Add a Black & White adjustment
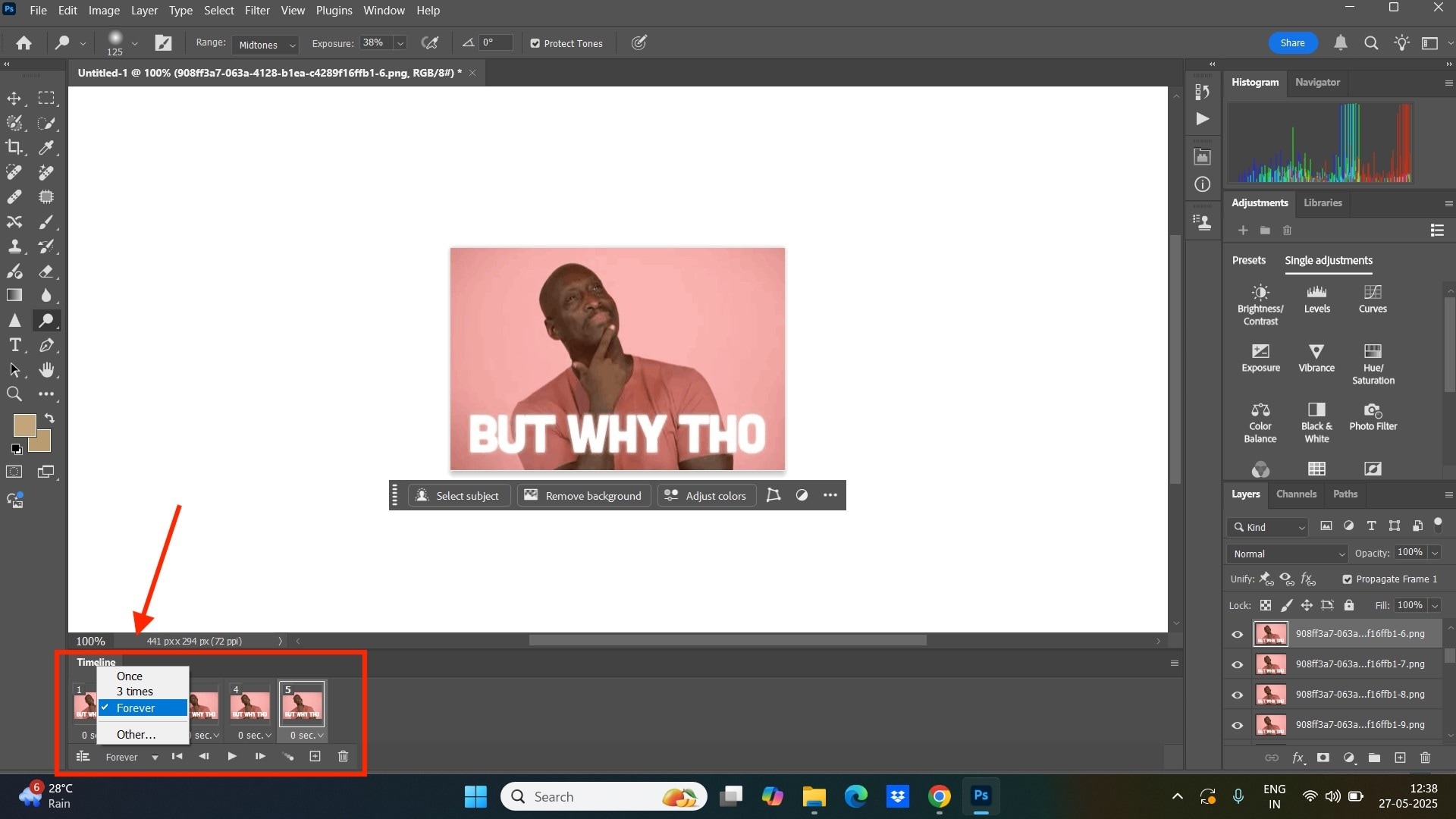Screen dimensions: 1456x819 (x=1316, y=423)
